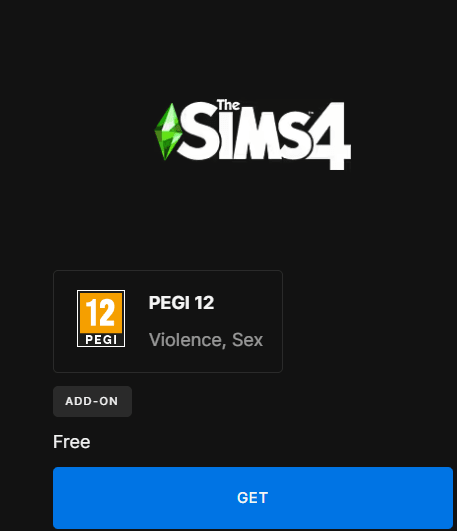Click the green plumbob diamond icon
Image resolution: width=457 pixels, height=531 pixels.
pyautogui.click(x=168, y=132)
